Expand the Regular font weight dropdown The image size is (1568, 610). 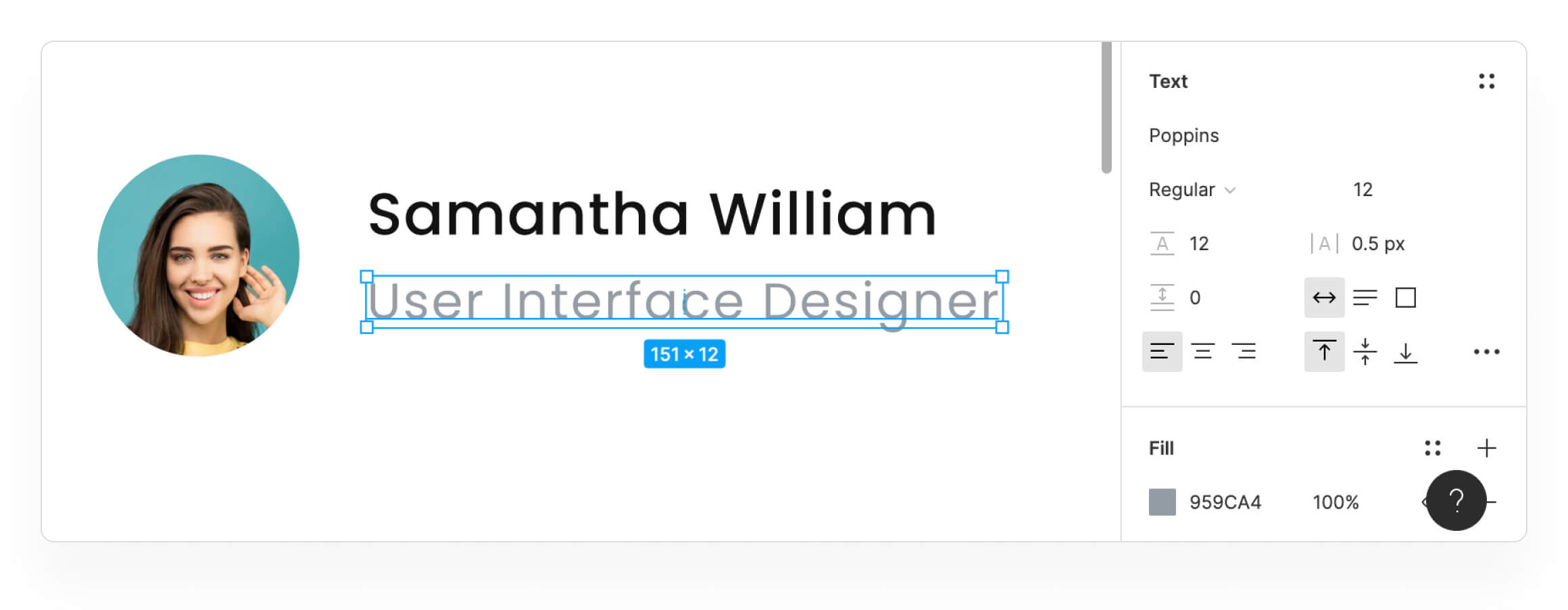point(1192,189)
